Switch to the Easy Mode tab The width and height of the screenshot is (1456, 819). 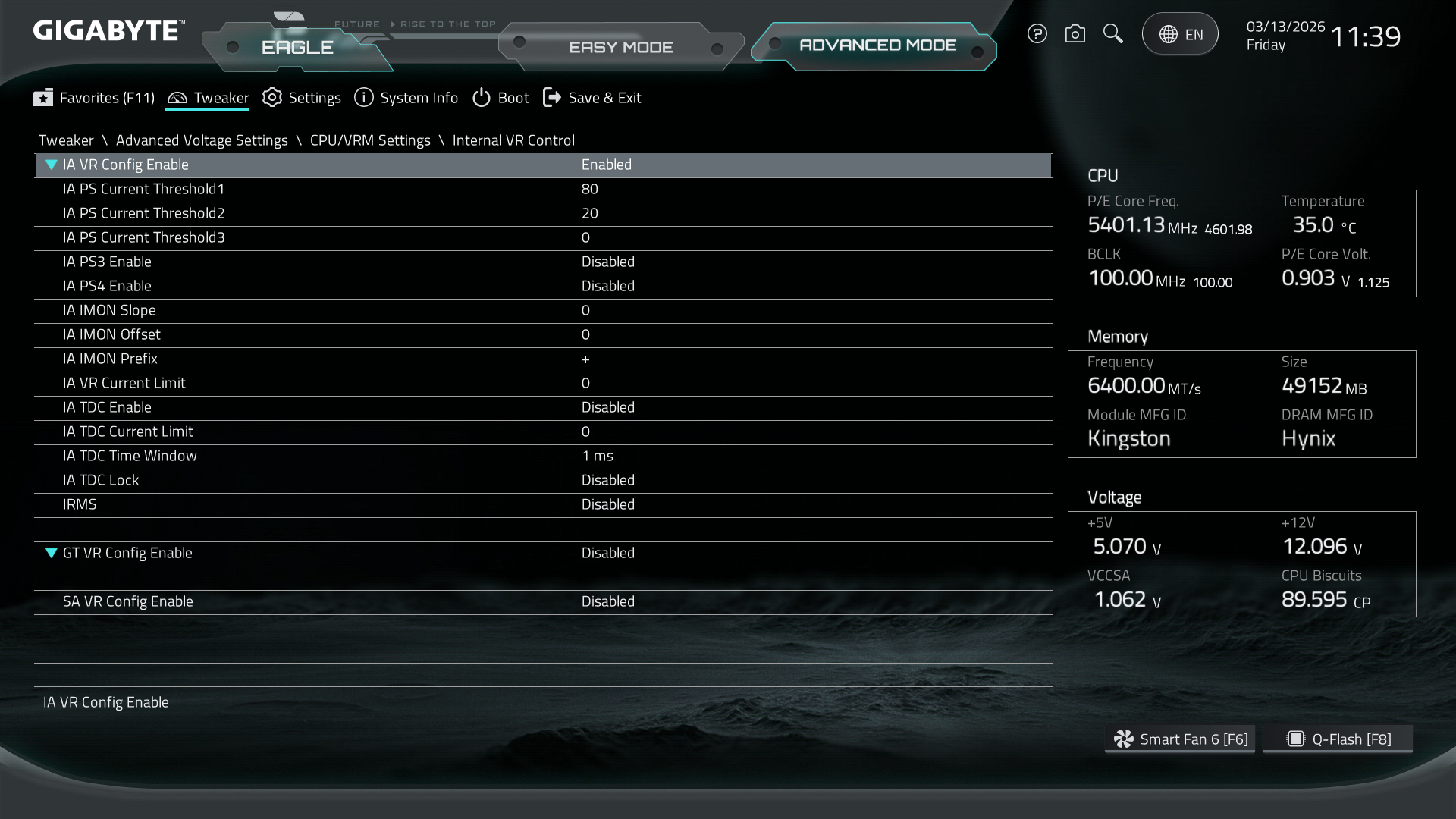pyautogui.click(x=620, y=47)
